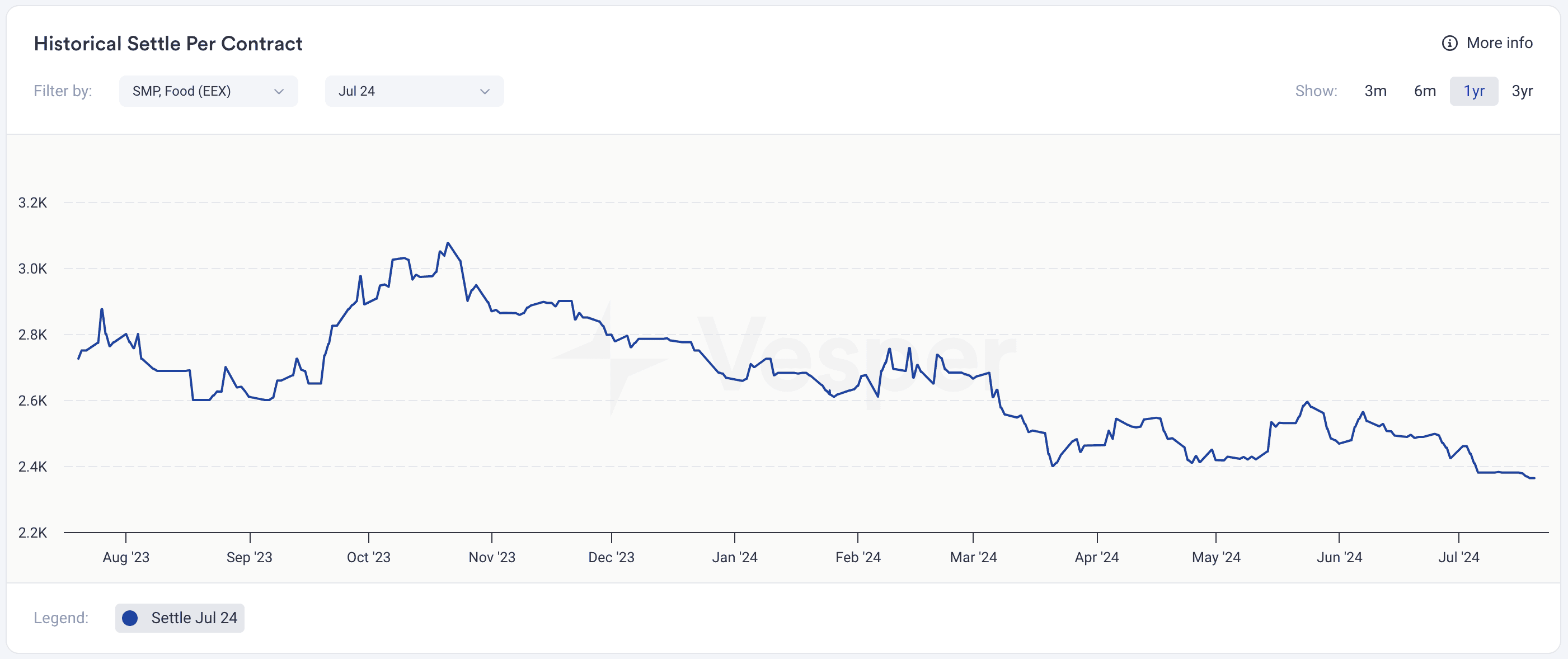Expand the Jul 24 contract dropdown
This screenshot has width=1568, height=659.
pos(414,91)
